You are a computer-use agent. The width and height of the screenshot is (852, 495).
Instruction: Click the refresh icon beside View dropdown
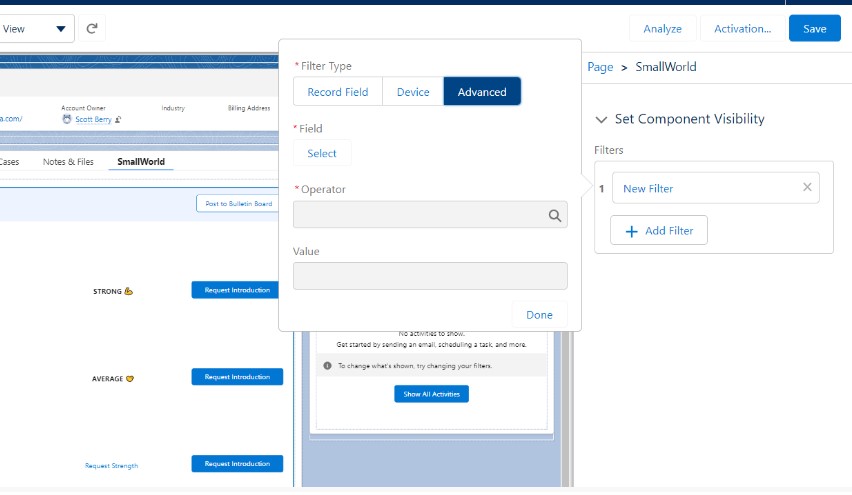pos(92,29)
